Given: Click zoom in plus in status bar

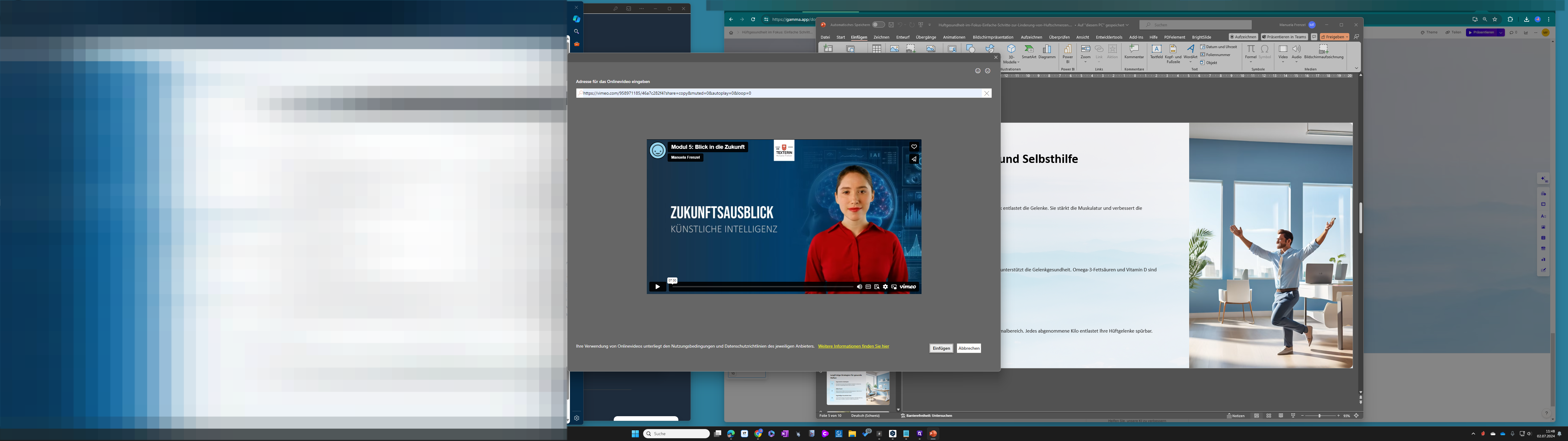Looking at the screenshot, I should point(1338,415).
